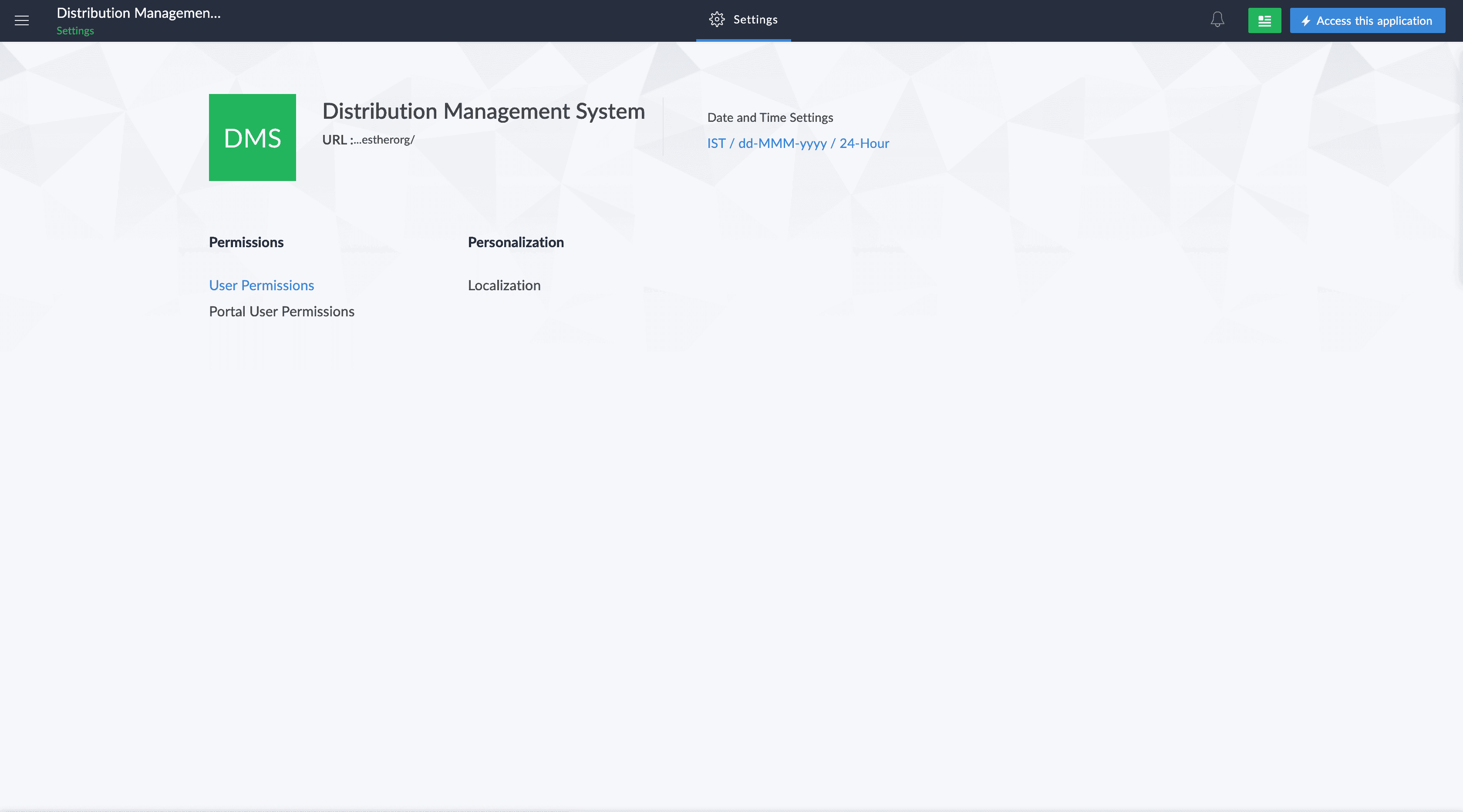The height and width of the screenshot is (812, 1463).
Task: Click the Distribution Managemen... header title
Action: click(x=138, y=13)
